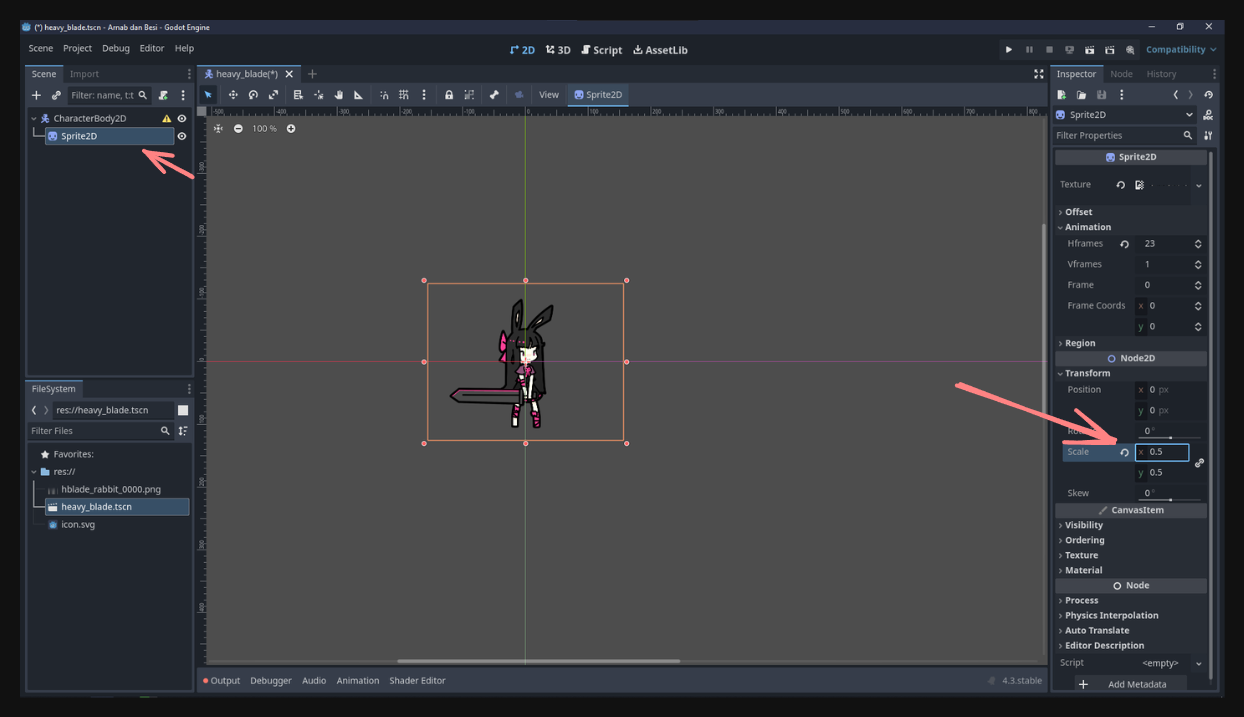Zoom out the 2D viewport
The image size is (1244, 717).
pyautogui.click(x=238, y=129)
